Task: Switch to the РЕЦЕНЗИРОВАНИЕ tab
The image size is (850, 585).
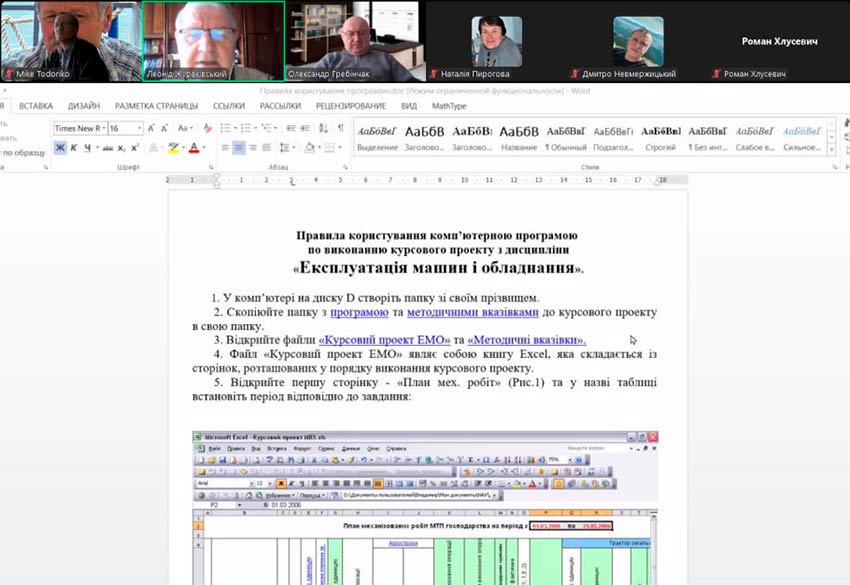Action: coord(350,105)
